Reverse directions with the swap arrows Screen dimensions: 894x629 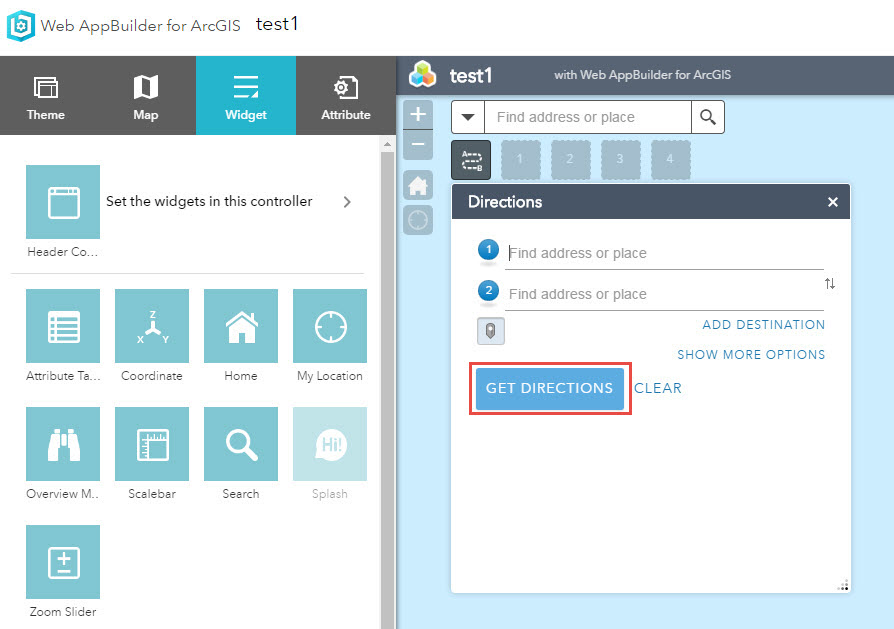point(830,283)
